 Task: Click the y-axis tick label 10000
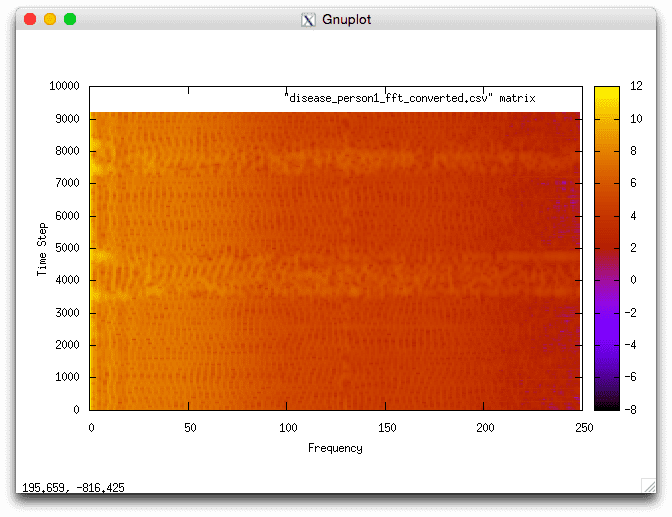[64, 86]
